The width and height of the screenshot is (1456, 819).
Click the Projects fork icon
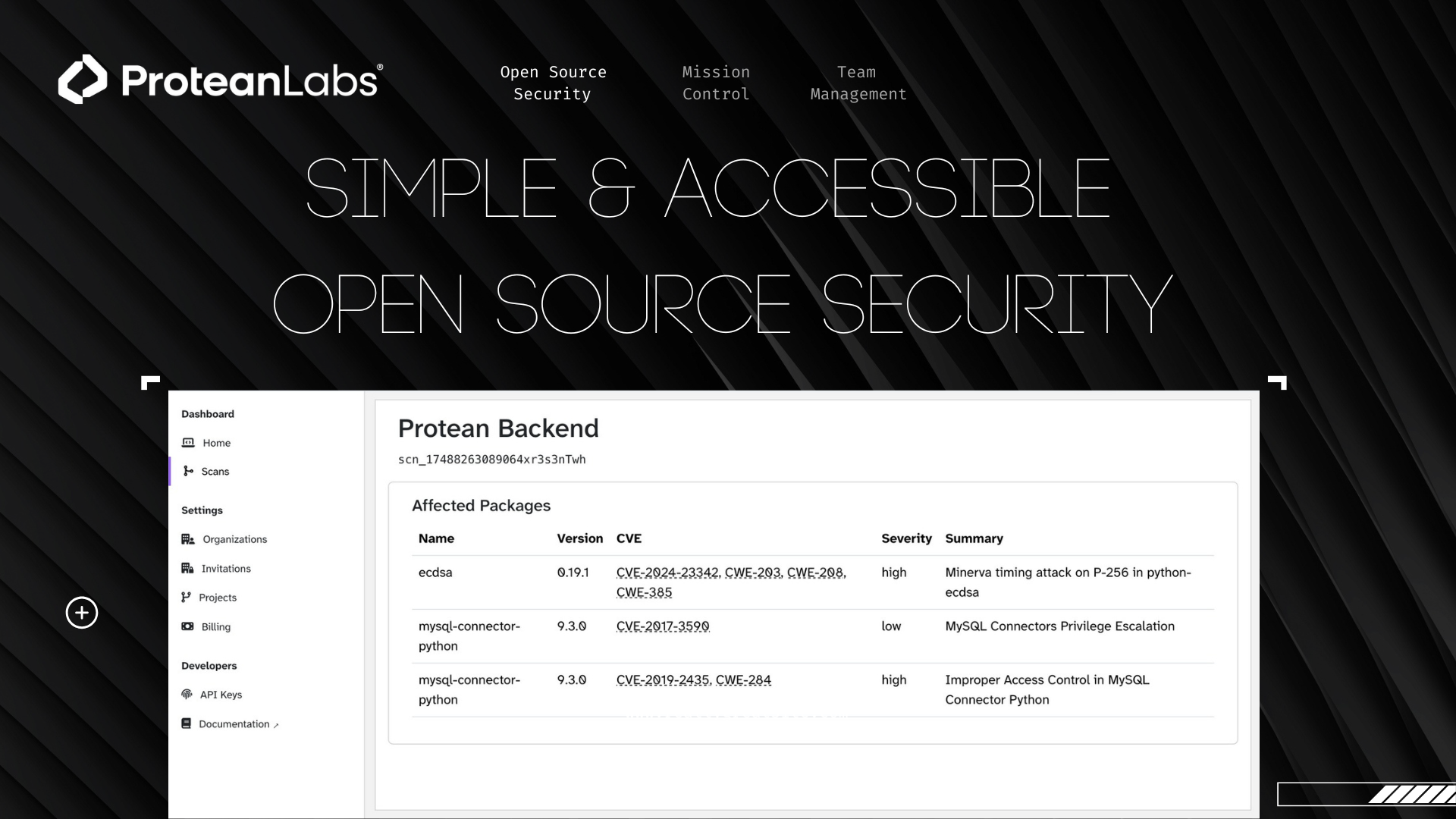(186, 598)
